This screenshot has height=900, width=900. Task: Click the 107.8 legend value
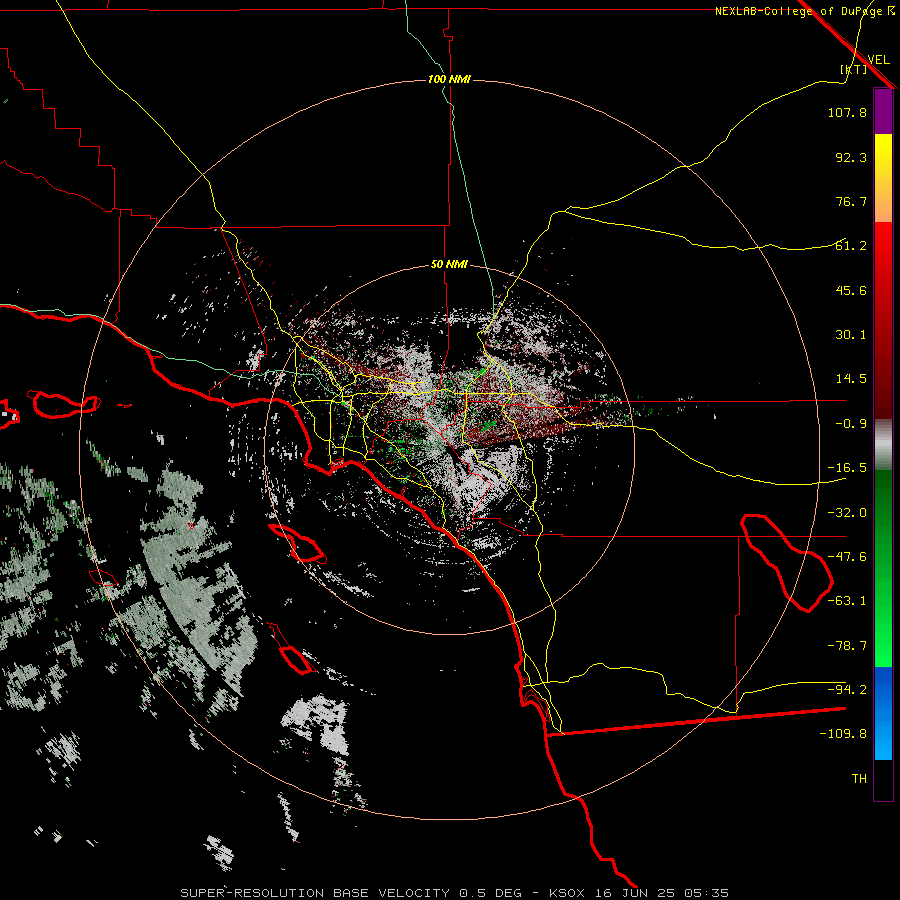click(x=847, y=112)
